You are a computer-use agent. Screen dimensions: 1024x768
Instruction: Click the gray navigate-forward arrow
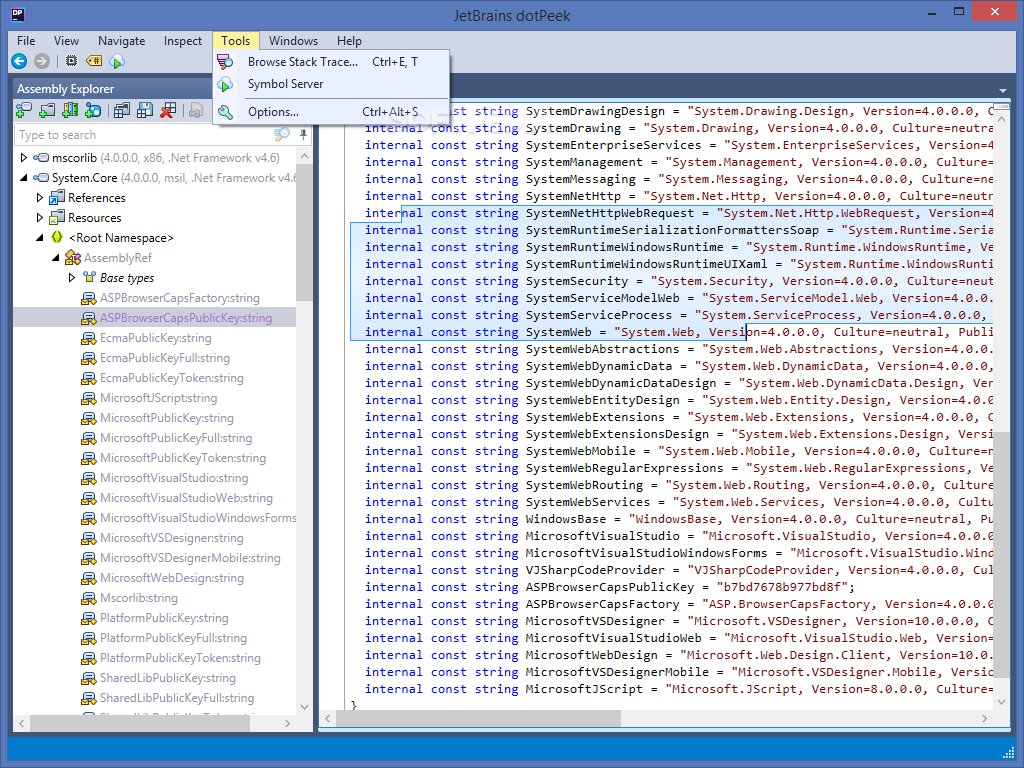(x=42, y=61)
